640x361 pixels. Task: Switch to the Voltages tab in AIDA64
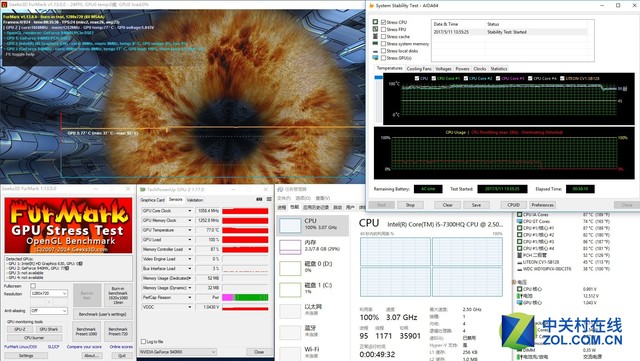pos(443,69)
